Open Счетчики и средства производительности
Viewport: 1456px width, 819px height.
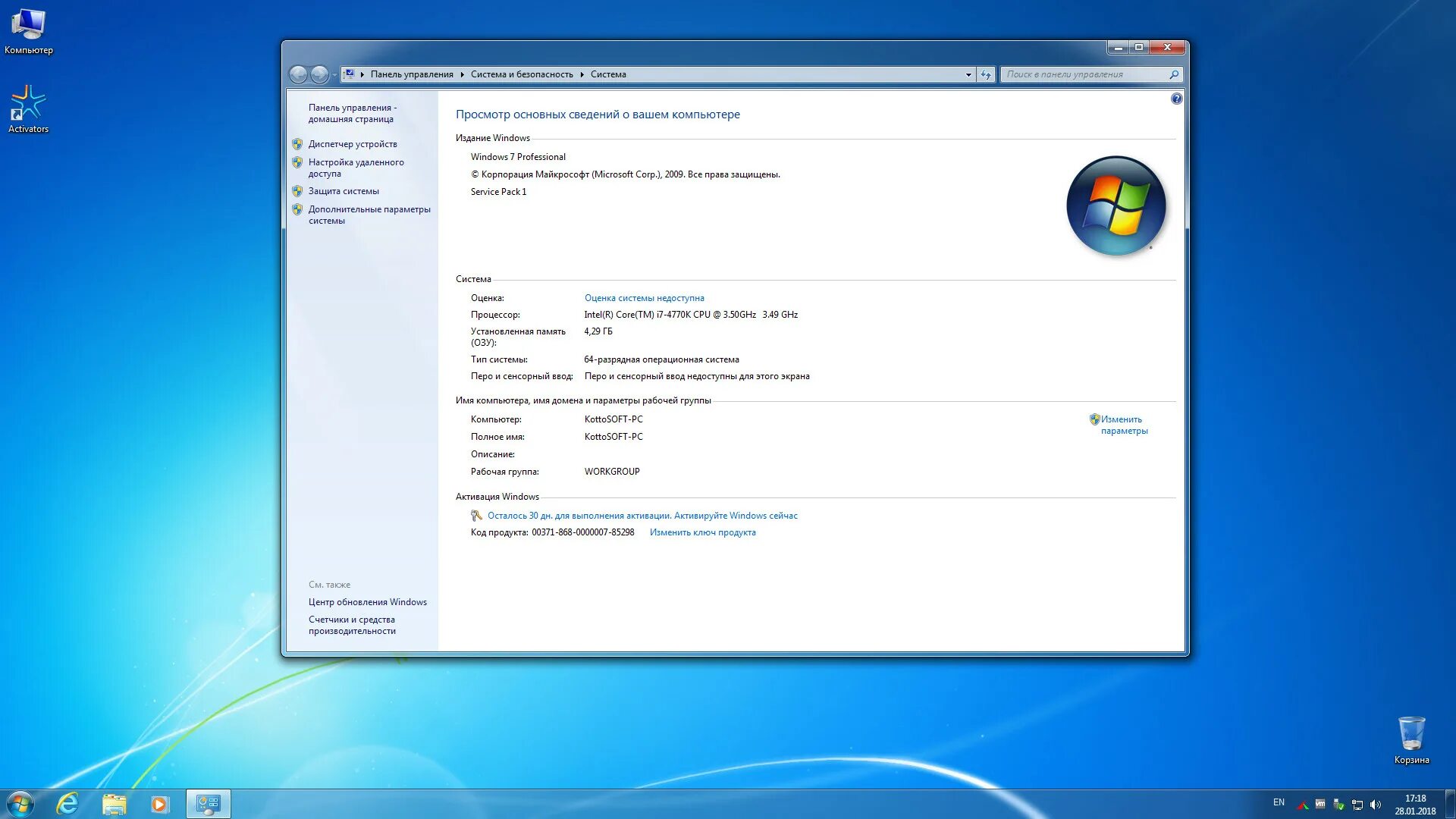pos(353,625)
